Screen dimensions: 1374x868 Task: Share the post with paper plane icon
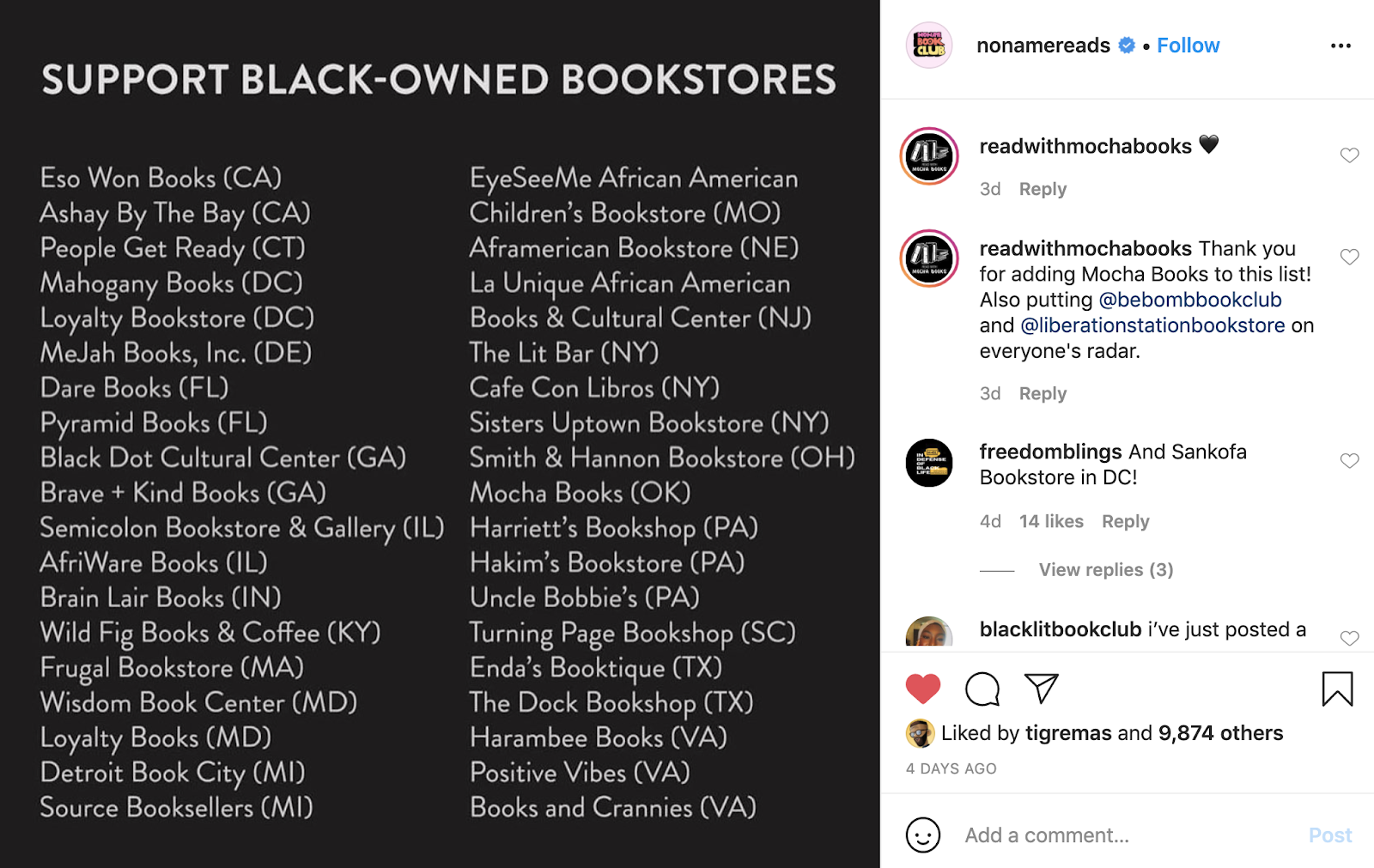point(1041,688)
